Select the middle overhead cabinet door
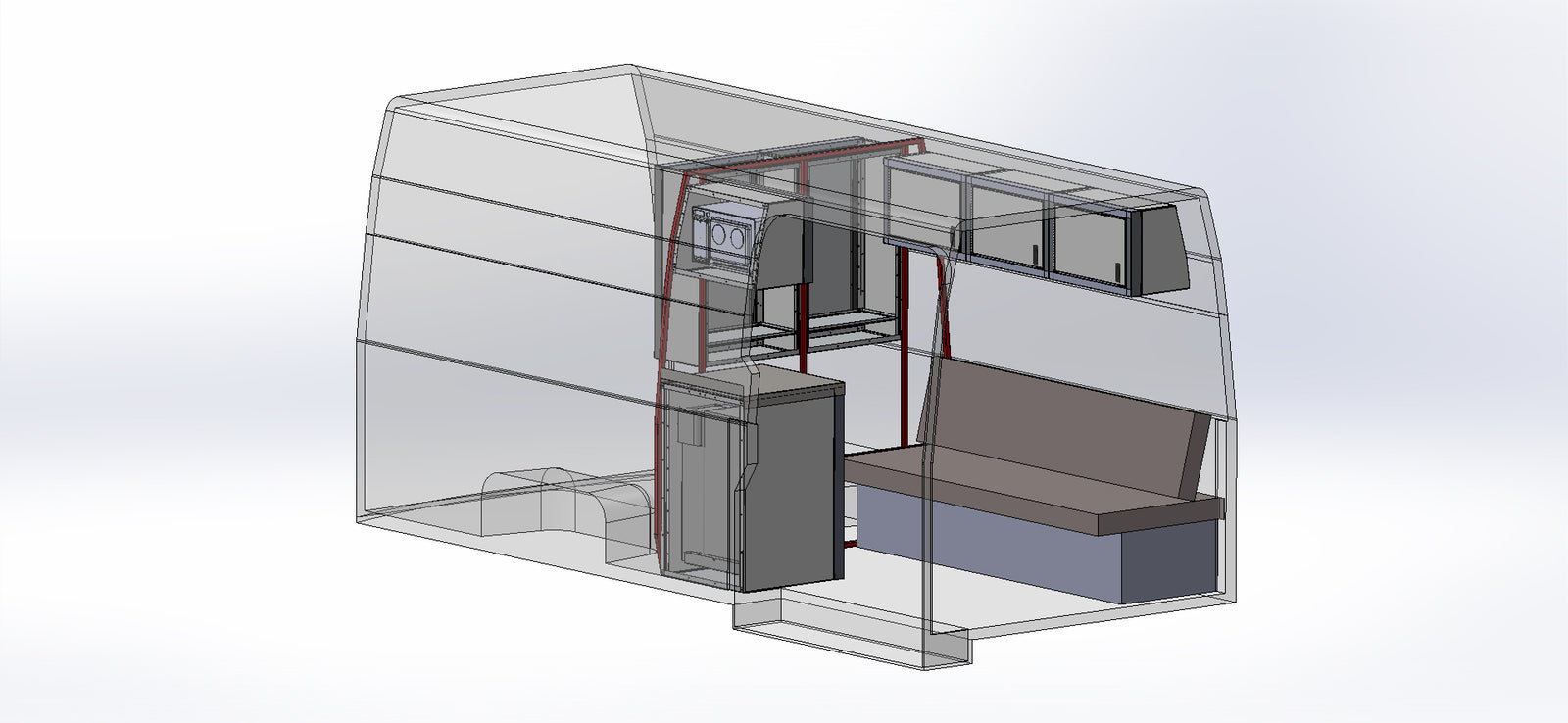The image size is (1568, 723). tap(1009, 225)
